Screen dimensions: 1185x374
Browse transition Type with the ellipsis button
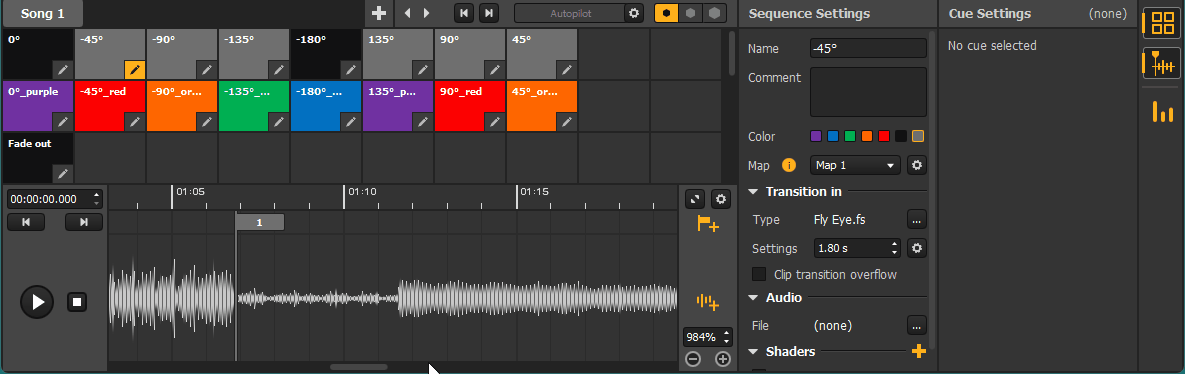[917, 220]
